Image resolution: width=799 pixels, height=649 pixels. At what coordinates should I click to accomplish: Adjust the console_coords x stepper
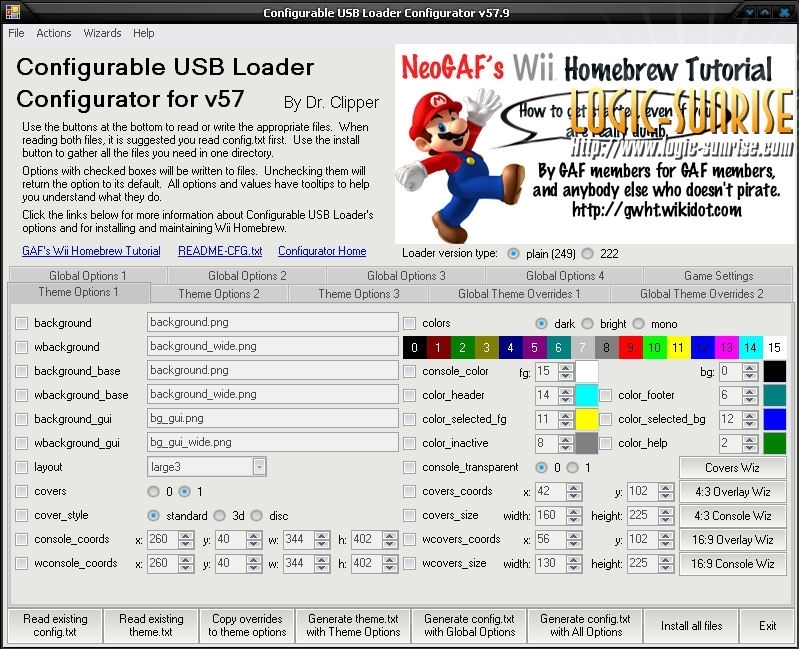pyautogui.click(x=186, y=539)
